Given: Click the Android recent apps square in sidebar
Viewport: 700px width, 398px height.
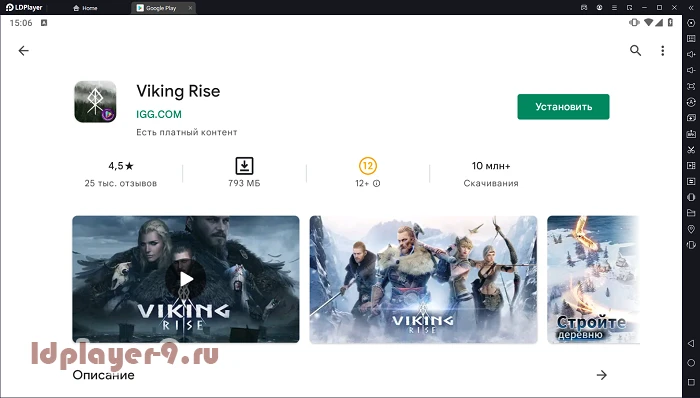Looking at the screenshot, I should 691,382.
